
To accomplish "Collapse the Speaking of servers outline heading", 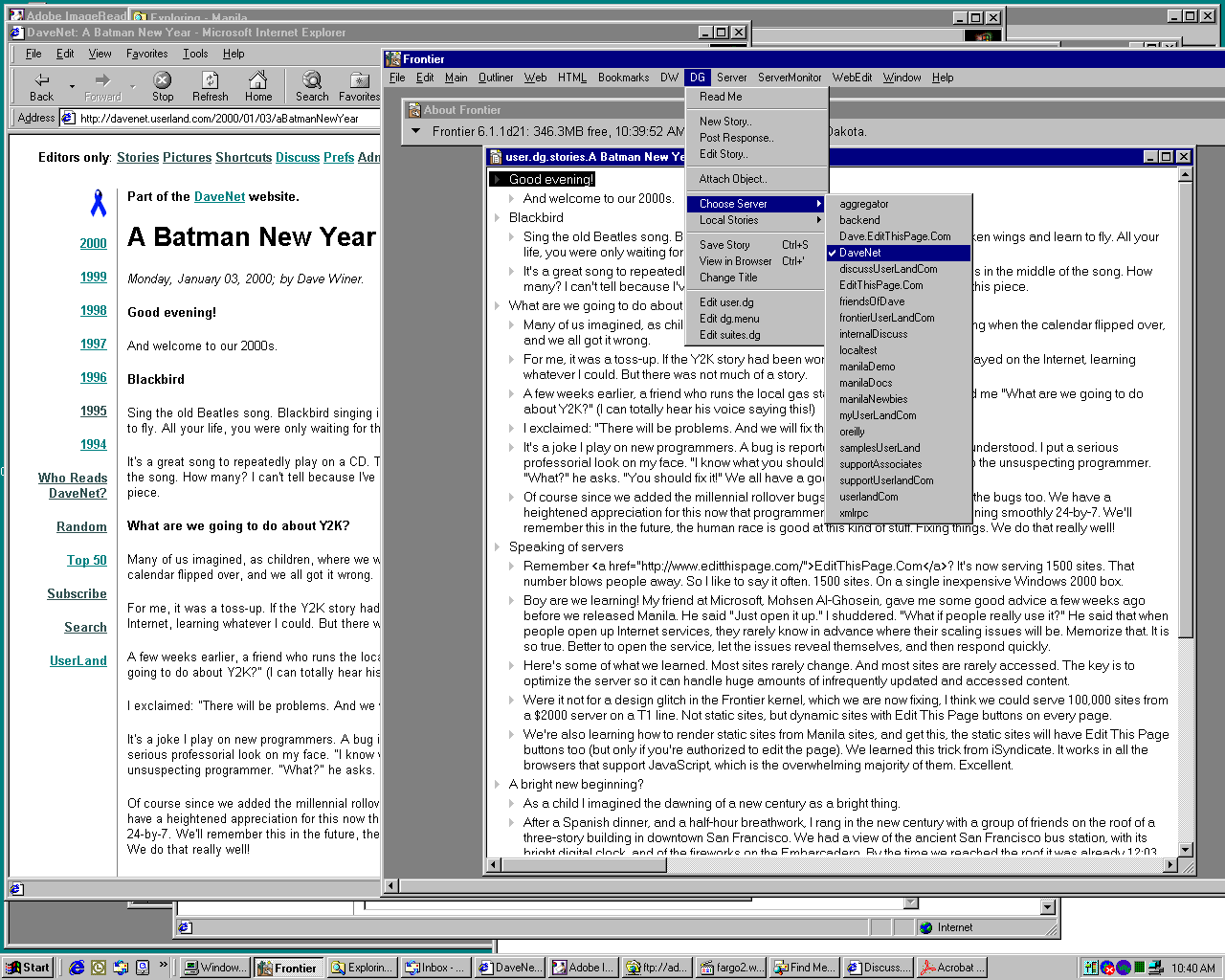I will [498, 547].
